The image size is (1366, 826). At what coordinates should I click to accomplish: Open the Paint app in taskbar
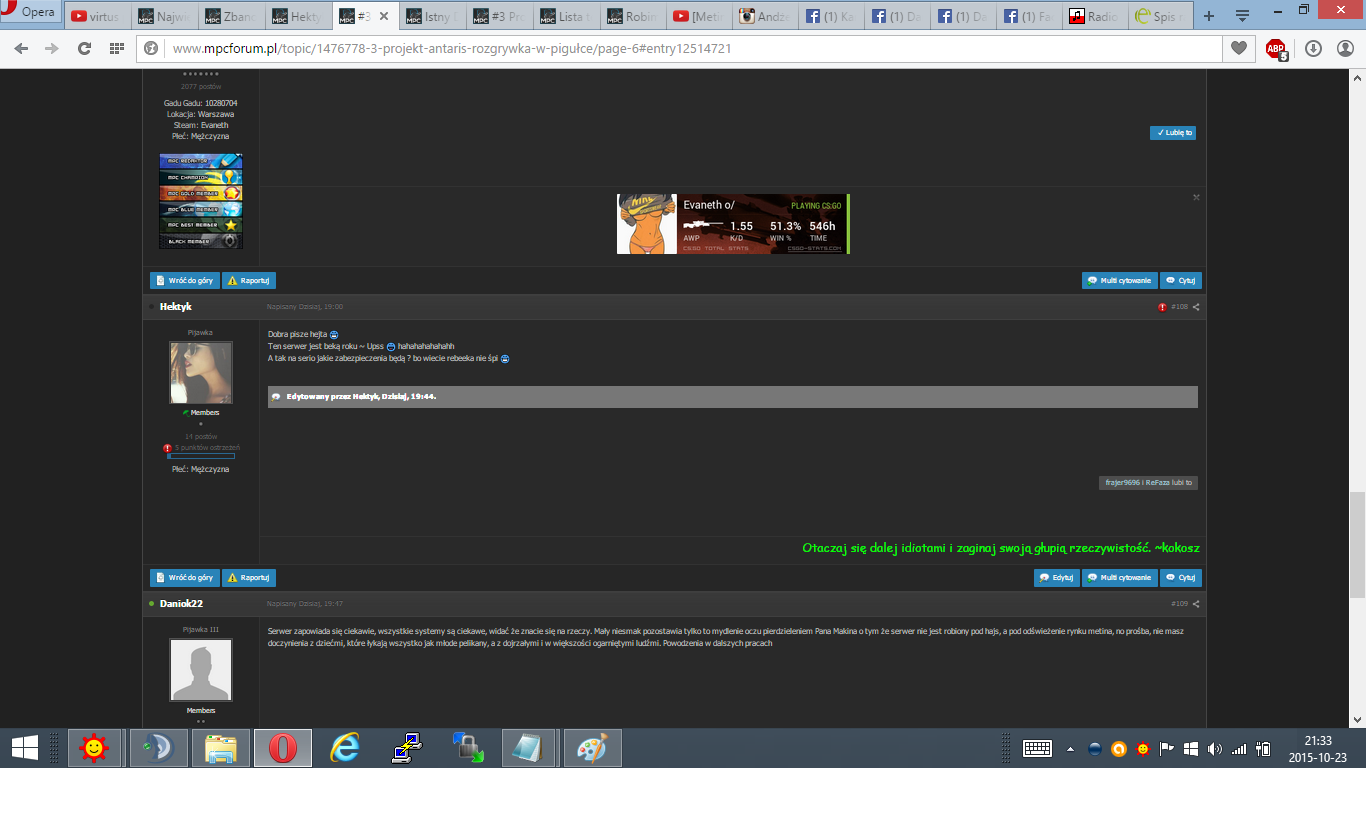(593, 748)
